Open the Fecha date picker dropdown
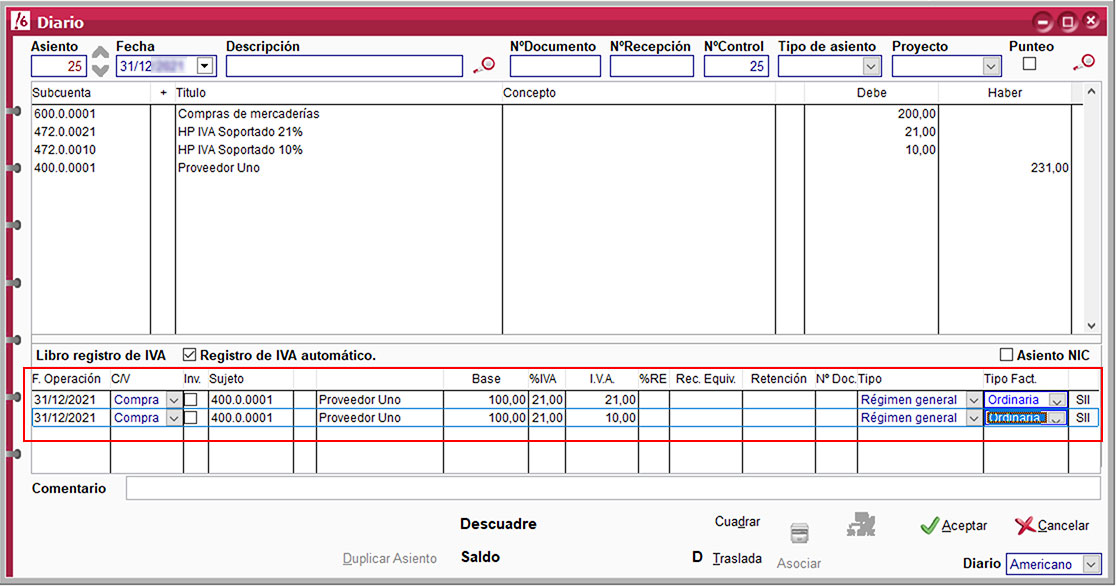This screenshot has height=586, width=1117. click(205, 66)
